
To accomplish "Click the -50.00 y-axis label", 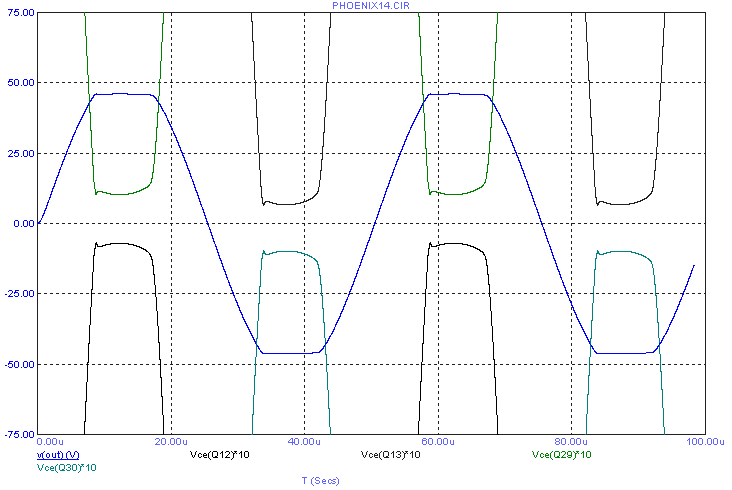I will 20,364.
